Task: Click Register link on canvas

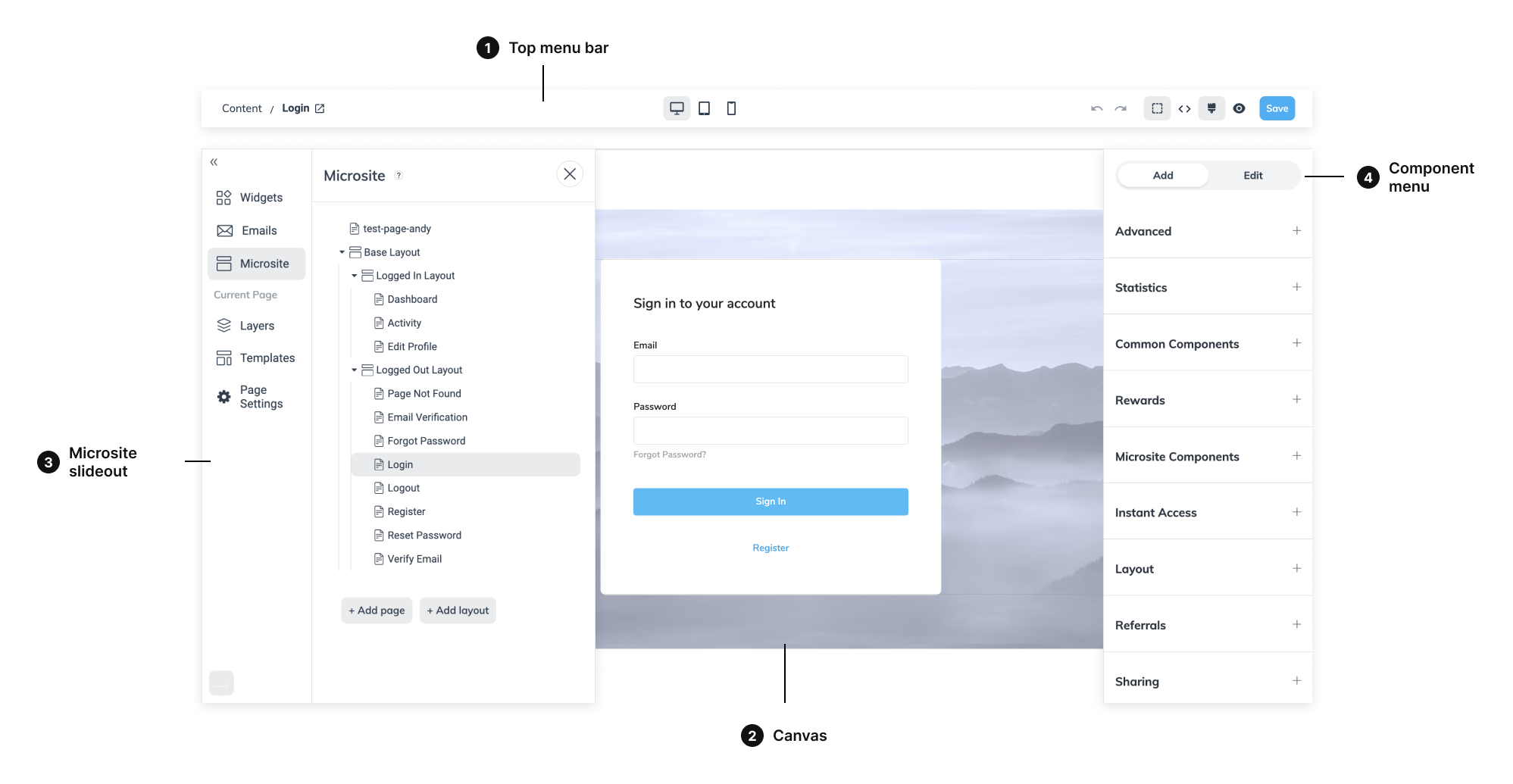Action: click(x=771, y=548)
